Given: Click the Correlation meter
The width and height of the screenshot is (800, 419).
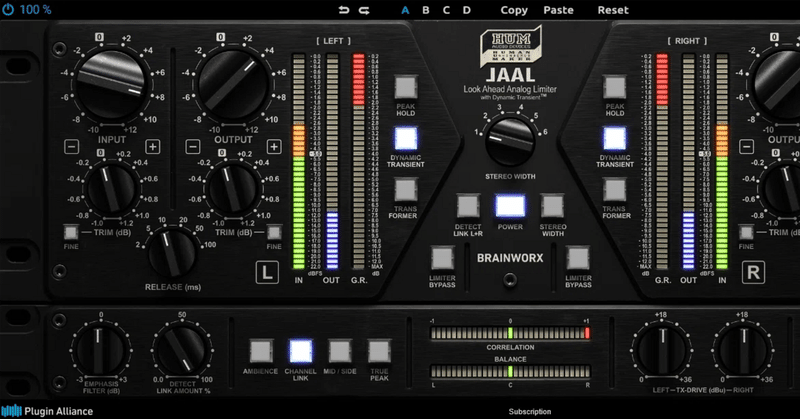Looking at the screenshot, I should (x=510, y=333).
